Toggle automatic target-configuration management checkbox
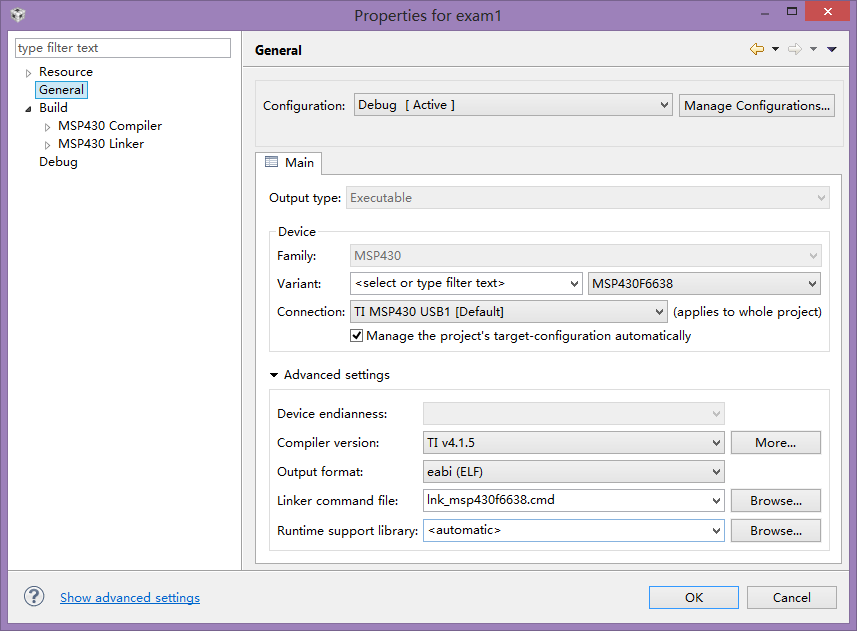Viewport: 857px width, 631px height. tap(357, 336)
